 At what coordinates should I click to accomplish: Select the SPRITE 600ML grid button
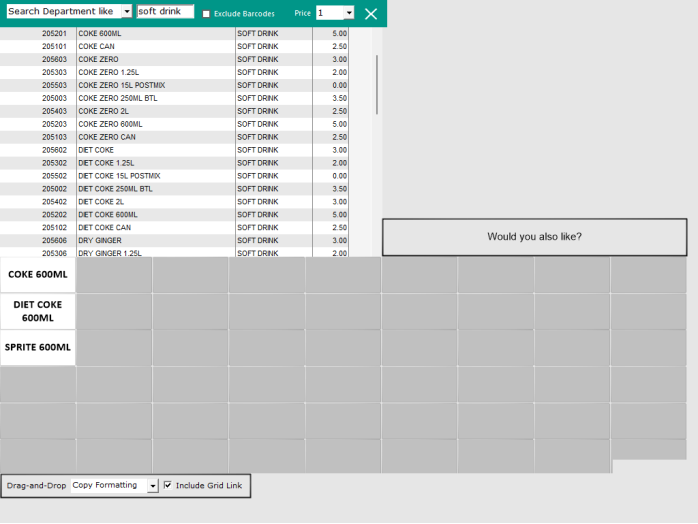pos(38,347)
